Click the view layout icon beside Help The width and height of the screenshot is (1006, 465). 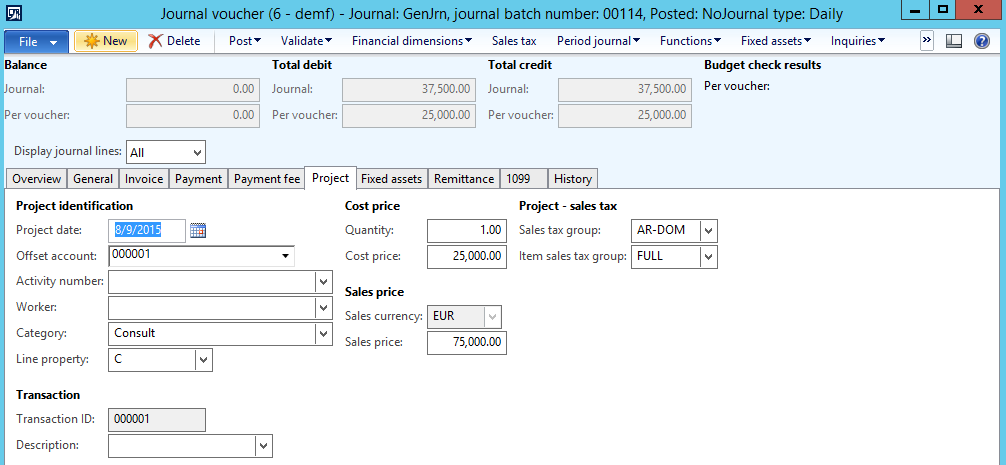point(954,41)
